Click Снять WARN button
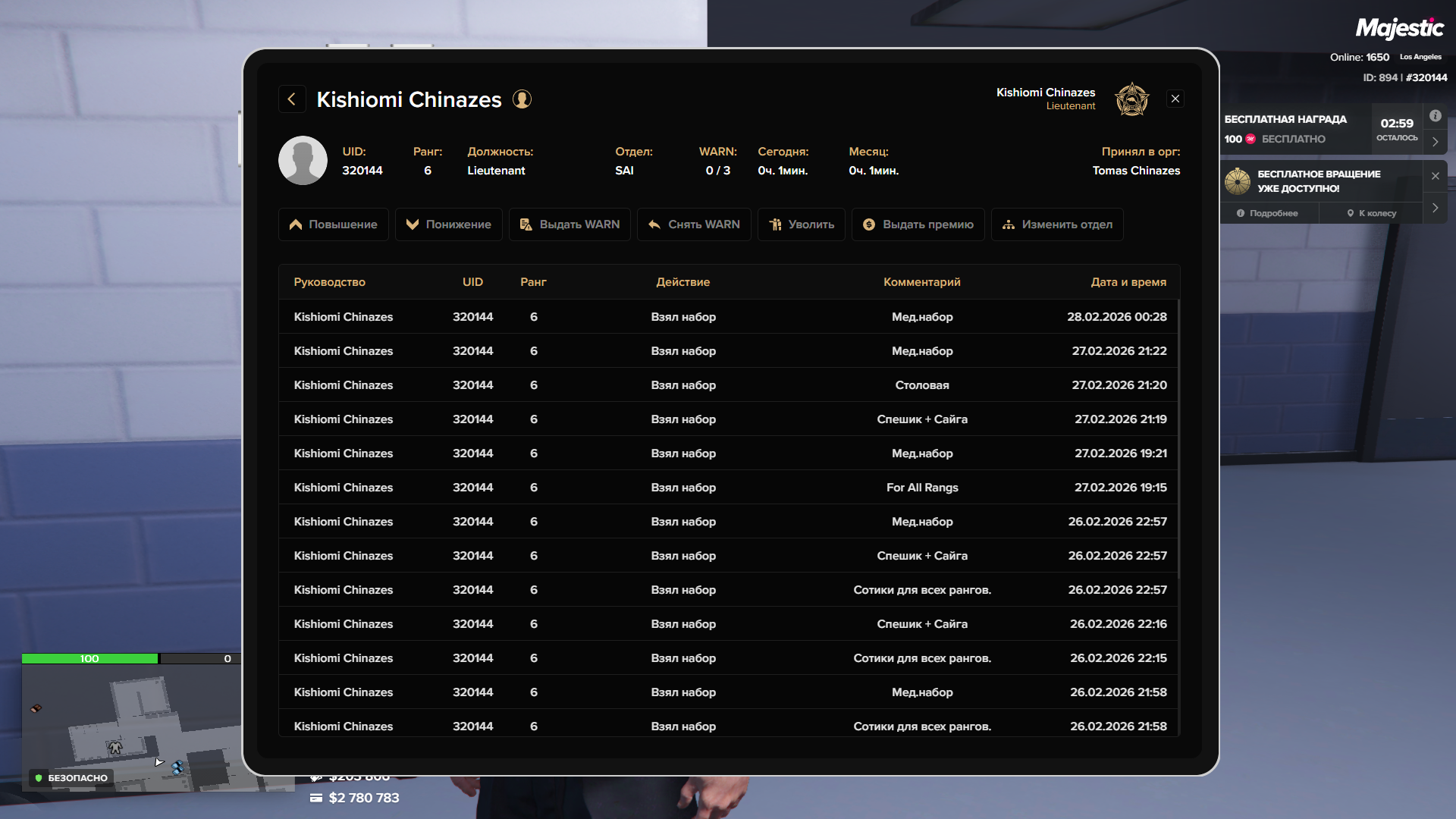The width and height of the screenshot is (1456, 819). pos(694,224)
